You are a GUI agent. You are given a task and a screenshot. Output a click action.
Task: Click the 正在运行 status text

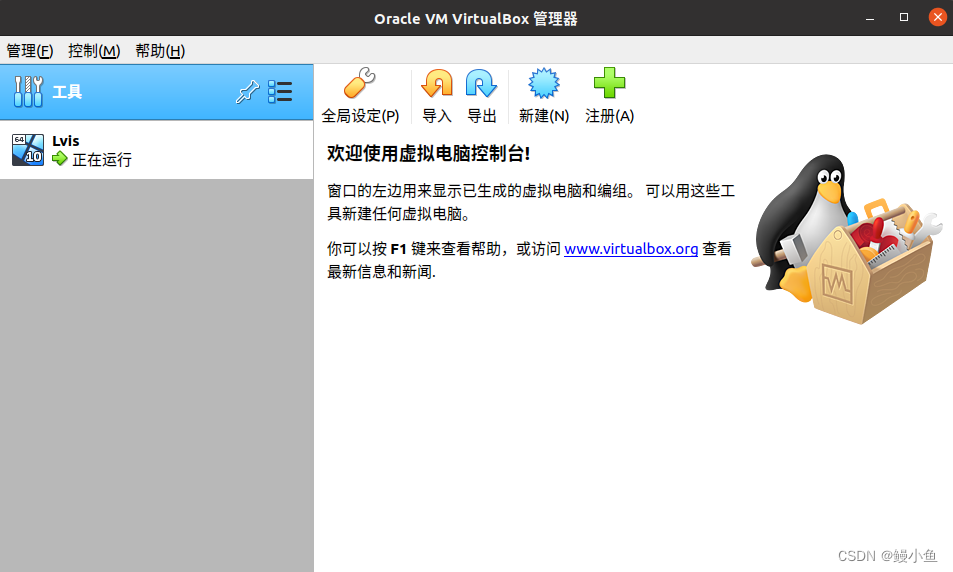point(101,160)
